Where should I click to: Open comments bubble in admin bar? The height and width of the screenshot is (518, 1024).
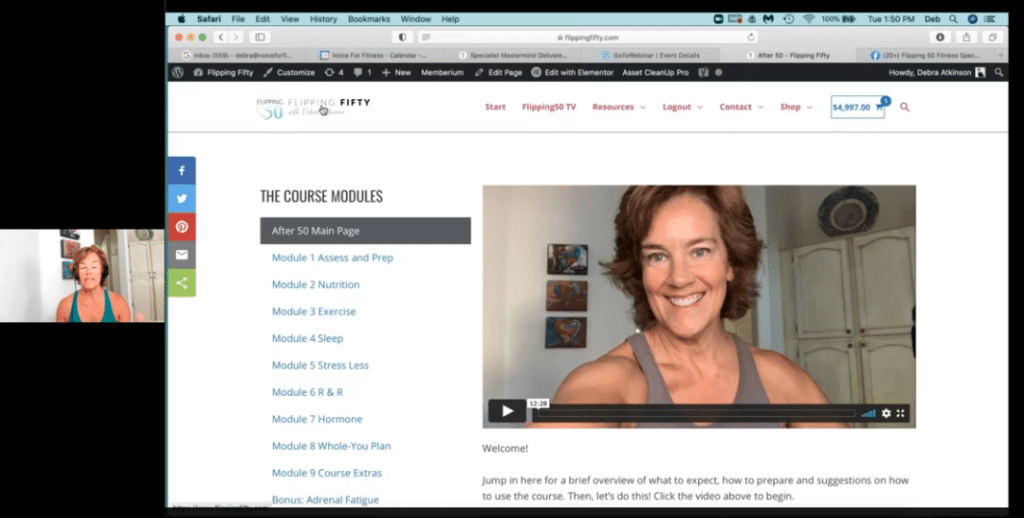click(362, 73)
